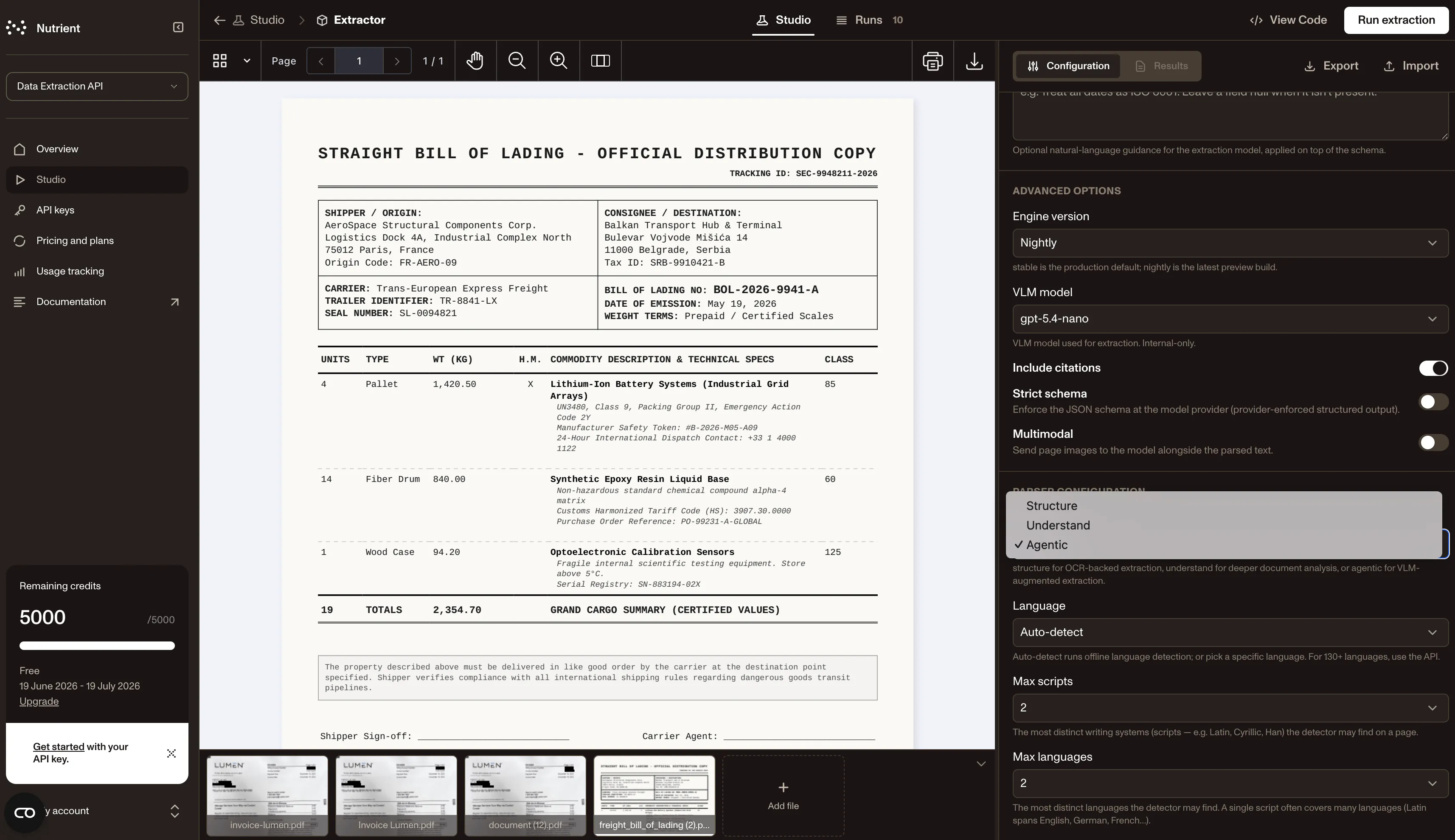Open Pricing and plans
The height and width of the screenshot is (840, 1455).
pos(97,241)
